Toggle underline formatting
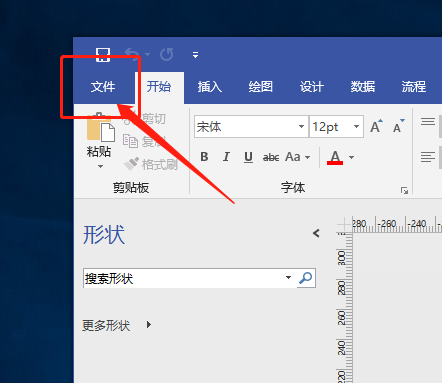Screen dimensions: 442x383 [x=248, y=157]
